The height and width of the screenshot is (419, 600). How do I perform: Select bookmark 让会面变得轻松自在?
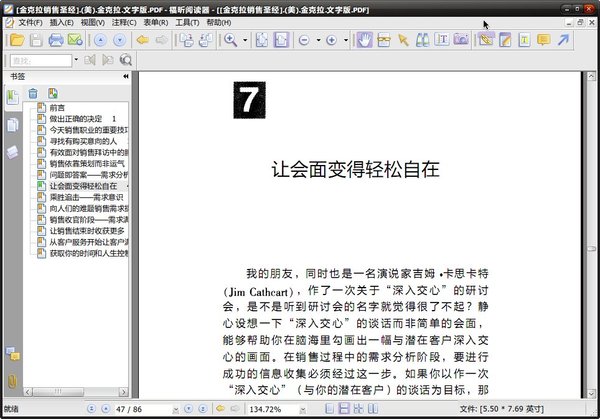tap(83, 186)
